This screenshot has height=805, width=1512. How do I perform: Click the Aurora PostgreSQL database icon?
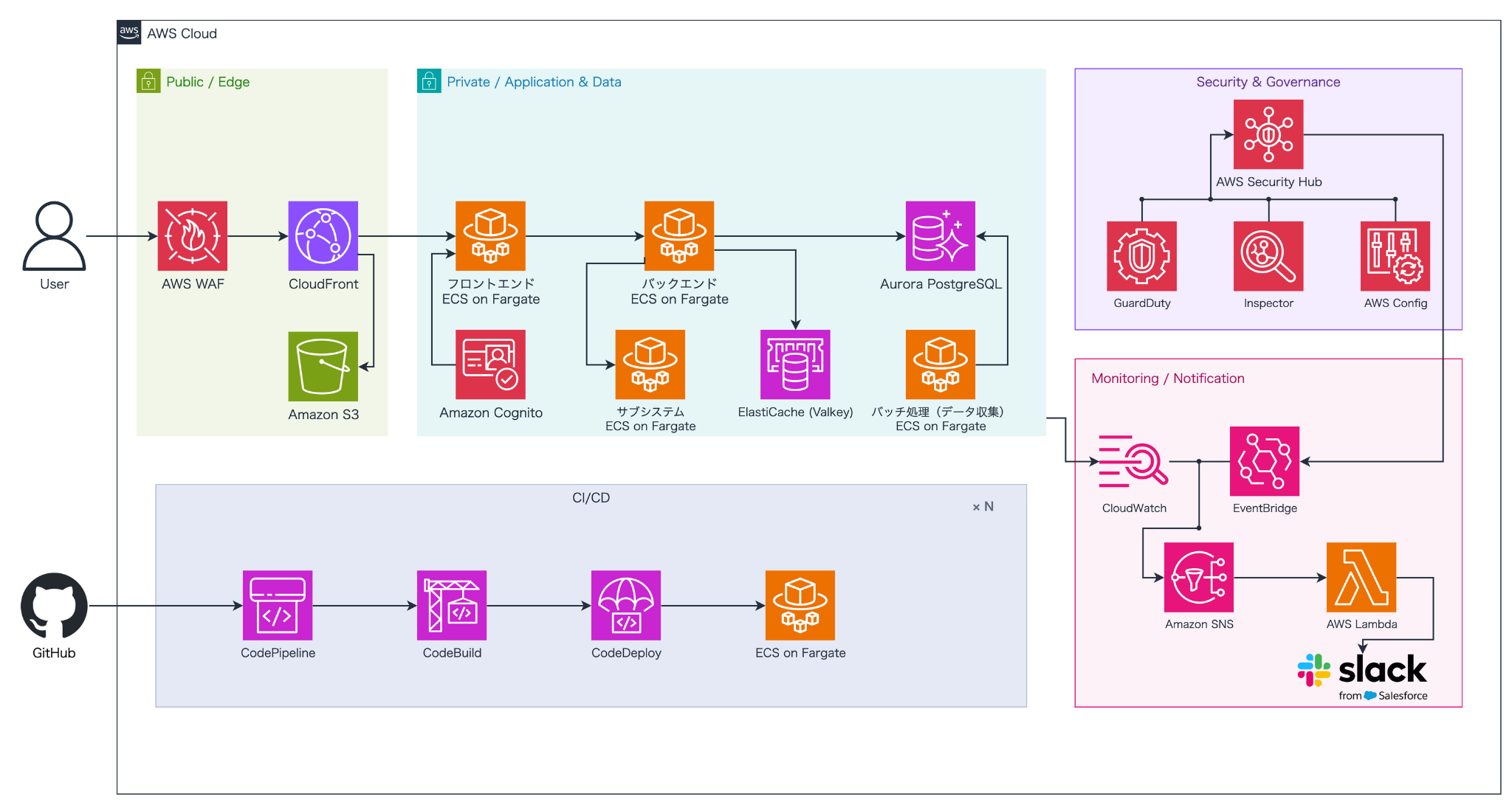(x=941, y=236)
